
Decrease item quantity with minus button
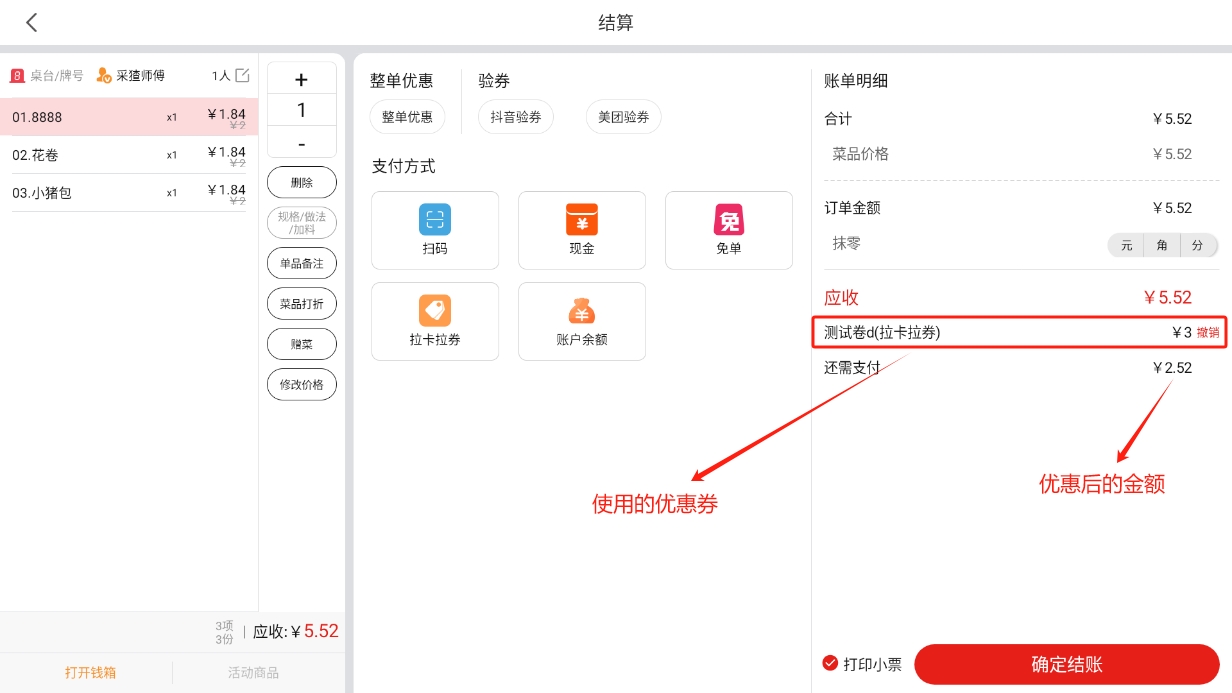(x=301, y=145)
